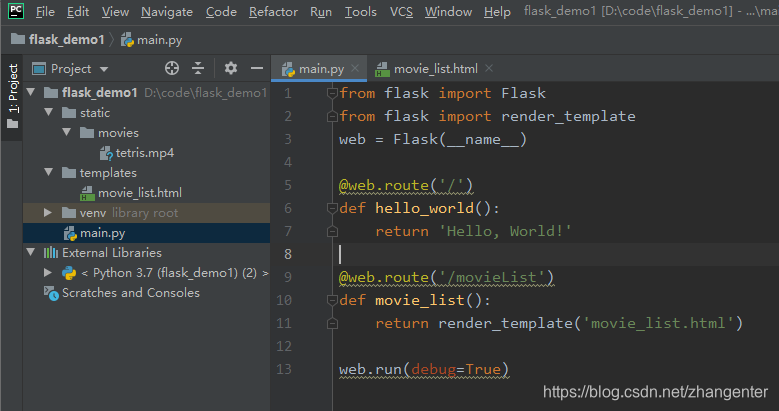The image size is (779, 411).
Task: Select the static folder in tree
Action: (95, 113)
